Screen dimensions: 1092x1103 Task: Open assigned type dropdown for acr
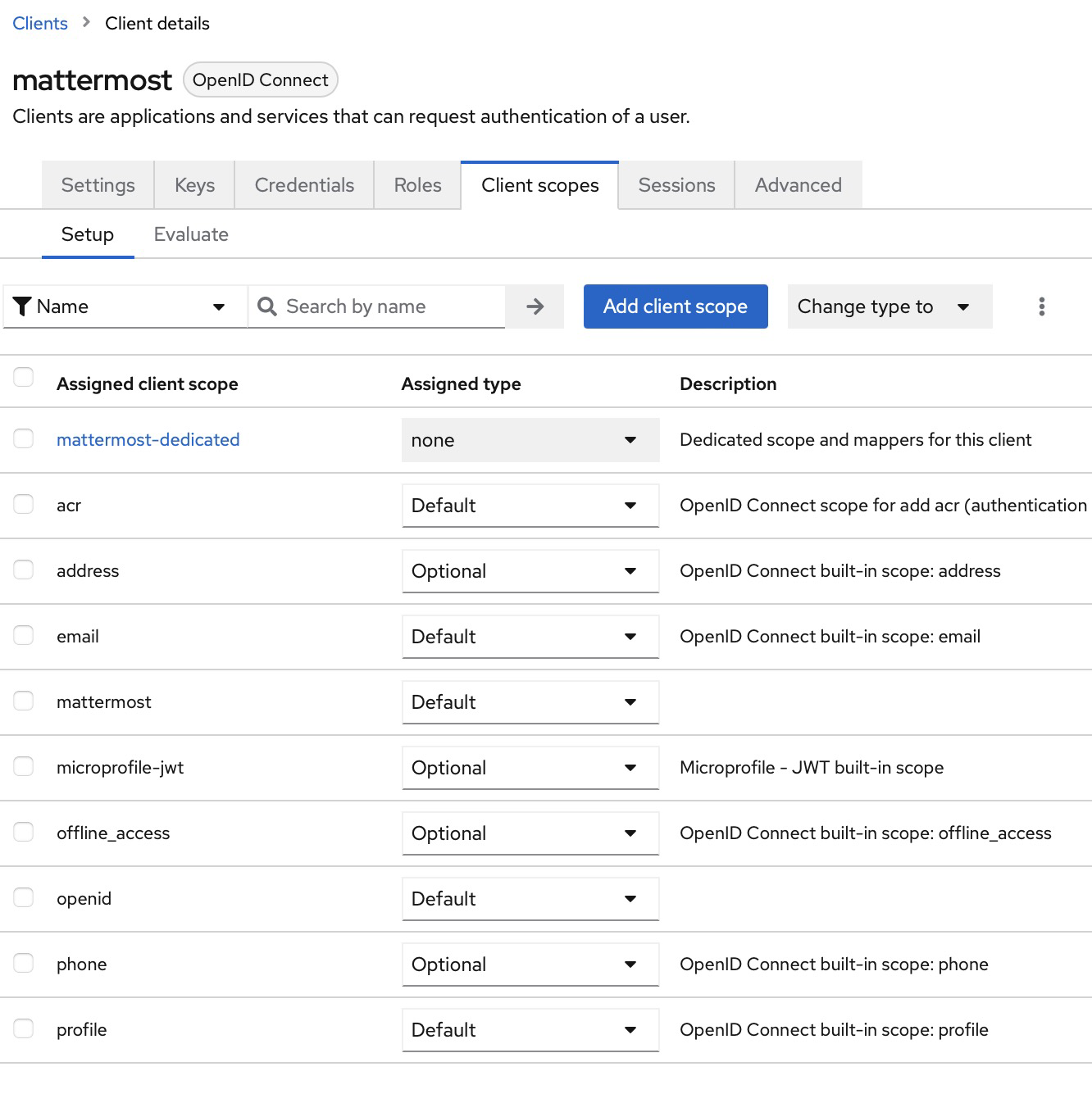point(530,506)
